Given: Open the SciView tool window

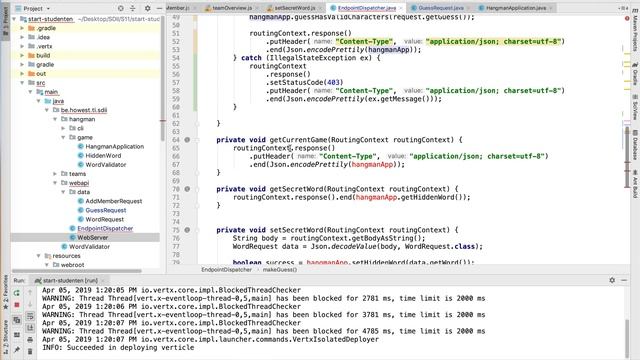Looking at the screenshot, I should [635, 107].
